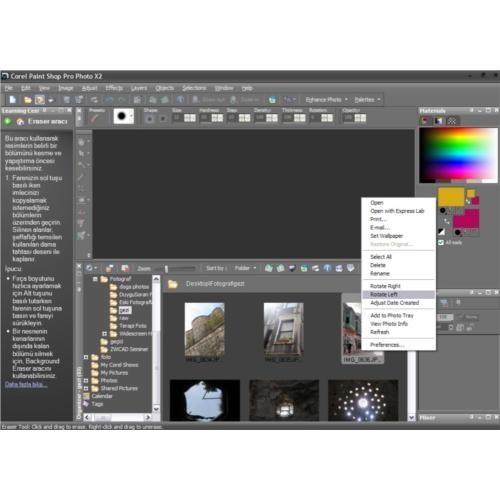Choose Rotate Left in context menu
The height and width of the screenshot is (500, 500).
(398, 295)
